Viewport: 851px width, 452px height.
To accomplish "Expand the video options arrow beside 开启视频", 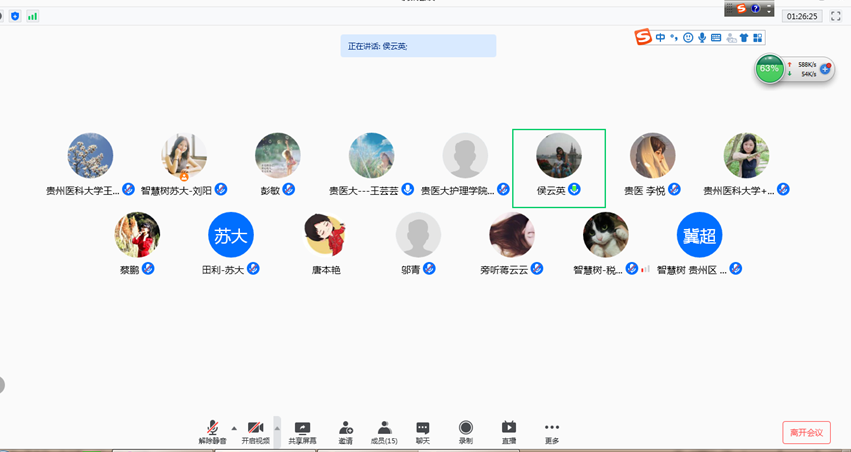I will click(x=277, y=428).
